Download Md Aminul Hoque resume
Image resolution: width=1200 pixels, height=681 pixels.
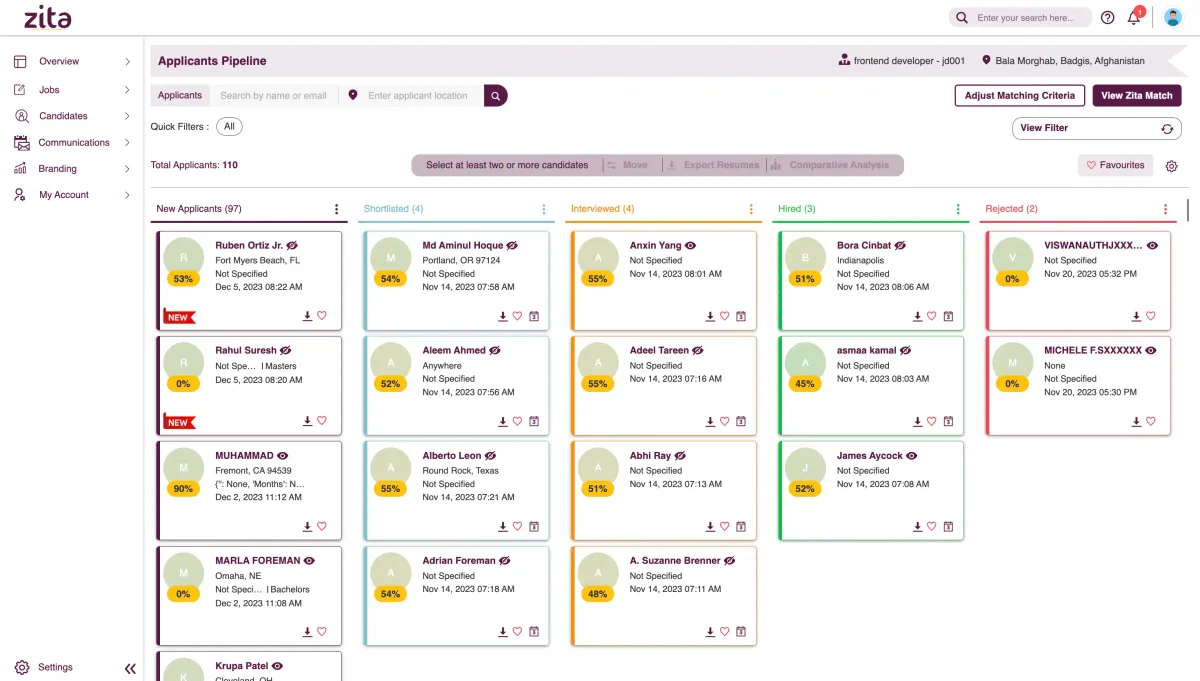(504, 316)
